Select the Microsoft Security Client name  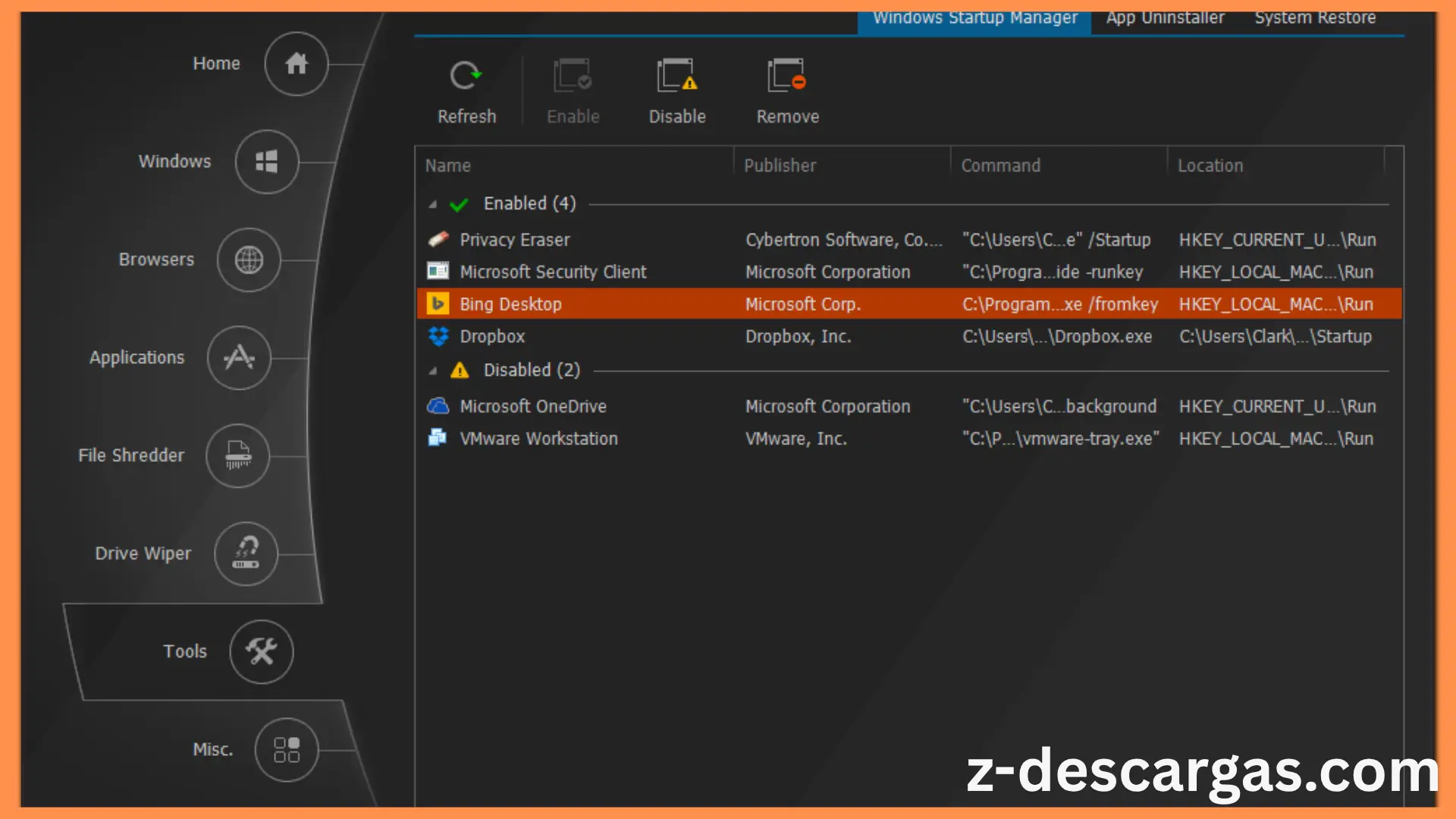553,271
